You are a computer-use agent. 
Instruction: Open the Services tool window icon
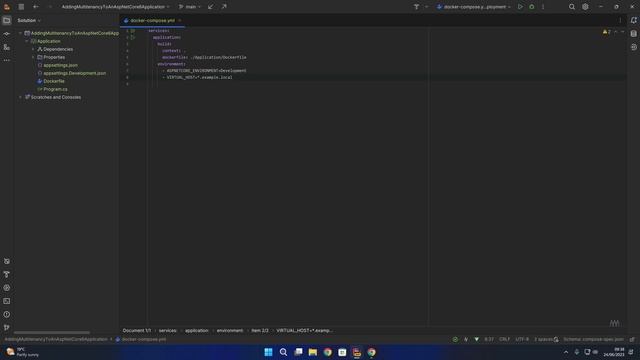(x=7, y=288)
